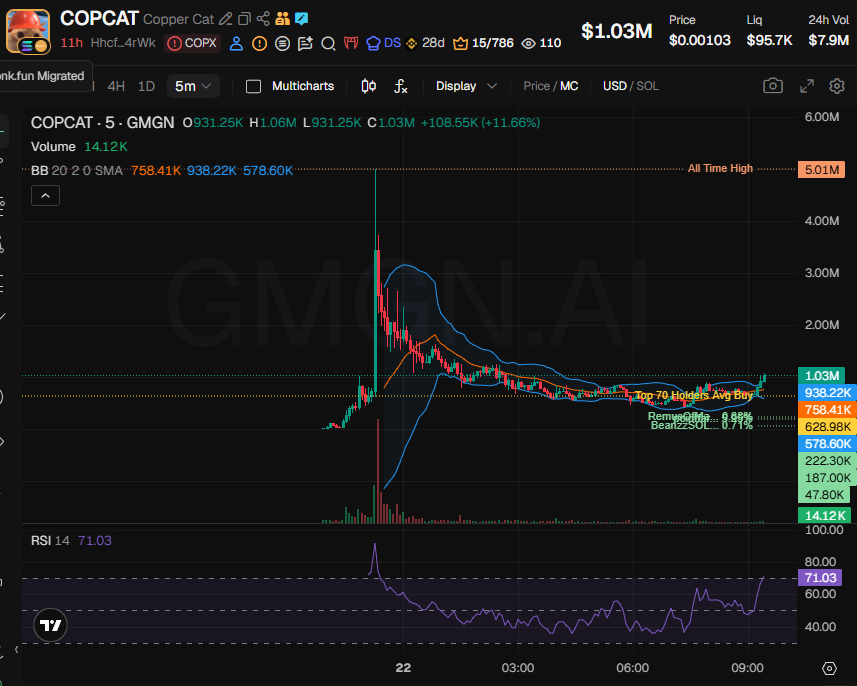Open the 5m interval dropdown
This screenshot has width=857, height=686.
(193, 86)
